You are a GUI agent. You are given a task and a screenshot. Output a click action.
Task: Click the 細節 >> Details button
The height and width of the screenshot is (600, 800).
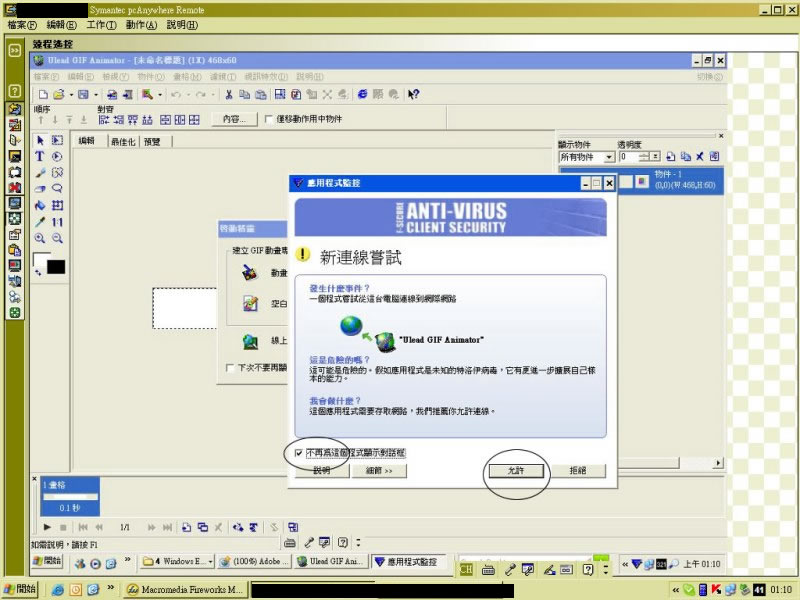point(379,470)
